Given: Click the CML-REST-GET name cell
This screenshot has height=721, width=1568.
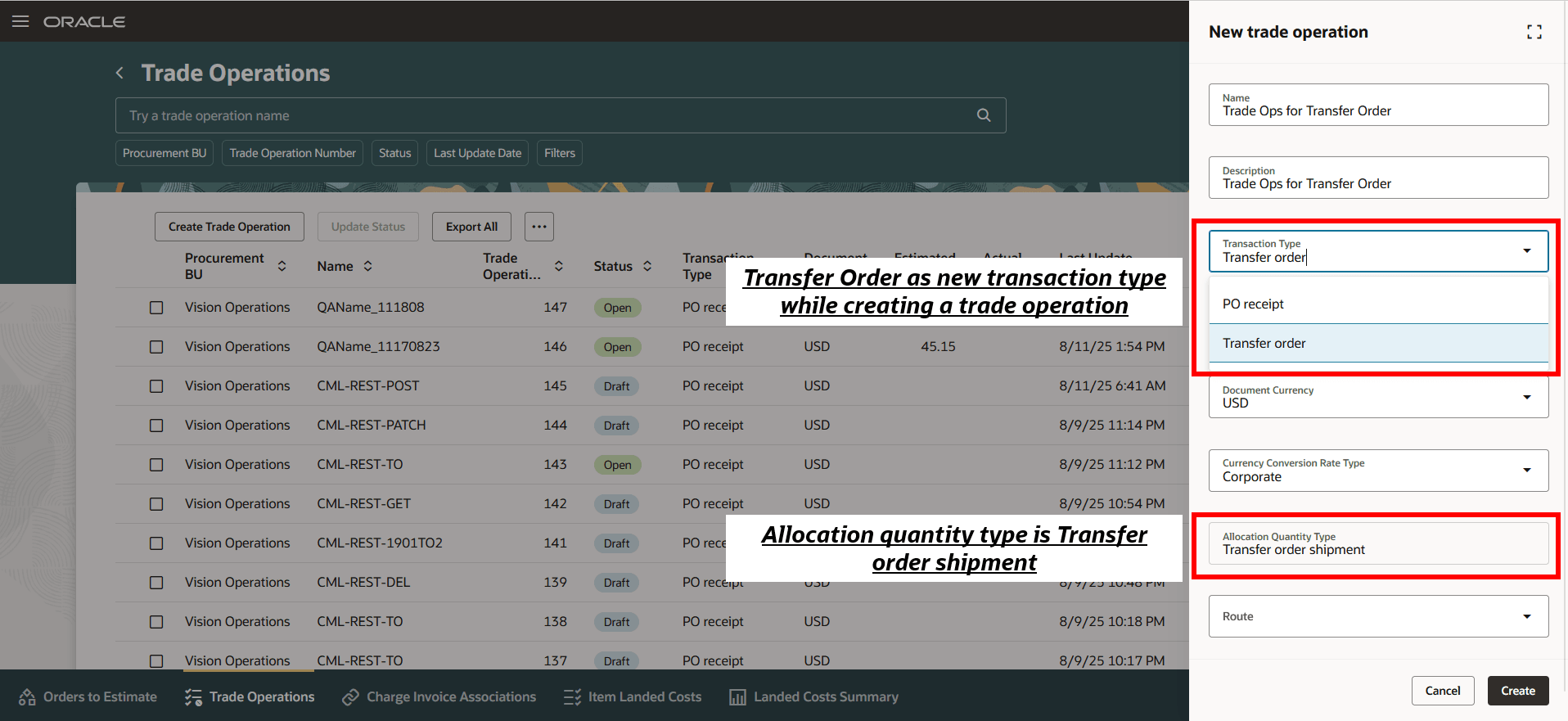Looking at the screenshot, I should 364,504.
